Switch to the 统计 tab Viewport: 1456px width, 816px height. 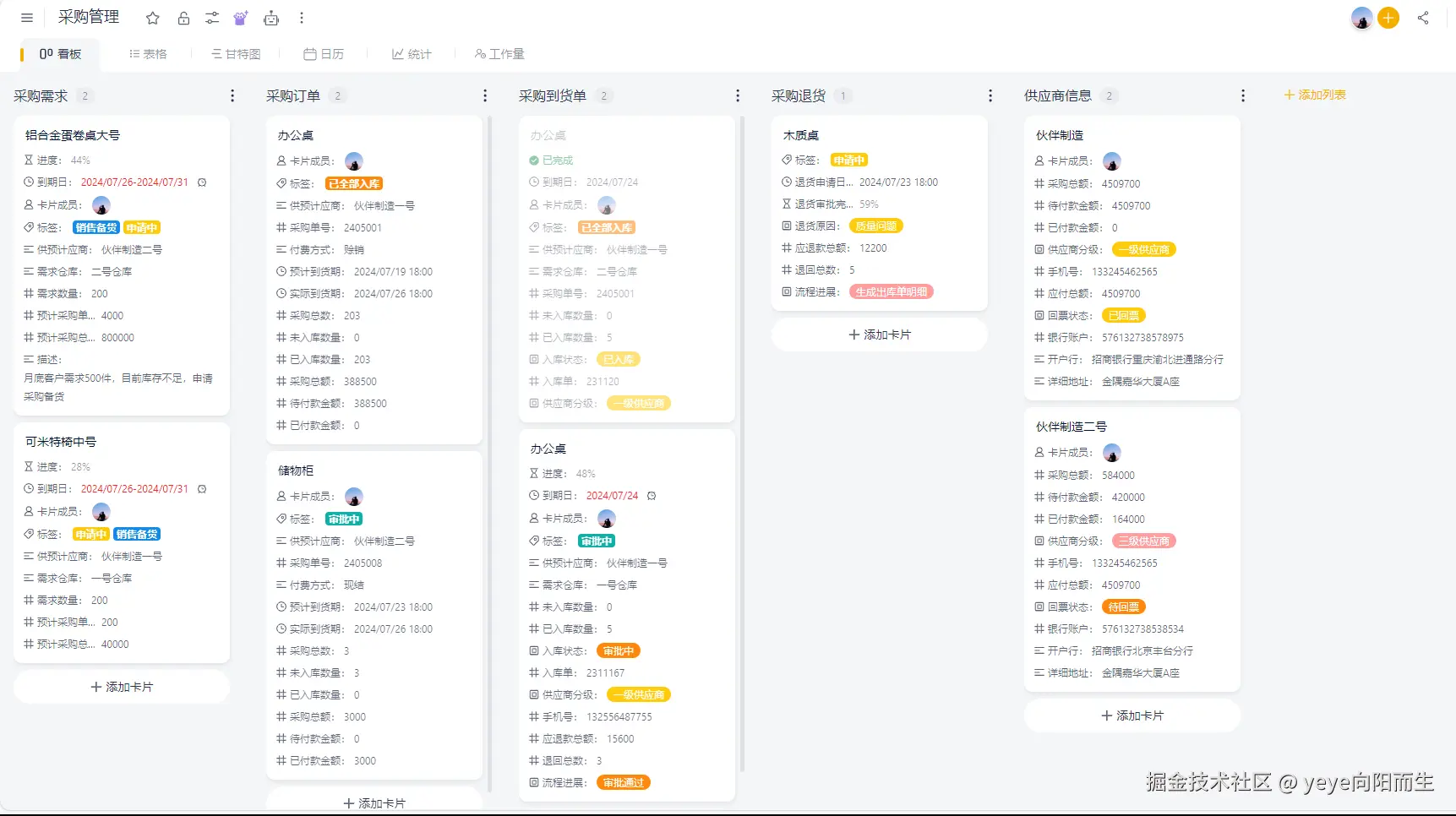pyautogui.click(x=412, y=54)
